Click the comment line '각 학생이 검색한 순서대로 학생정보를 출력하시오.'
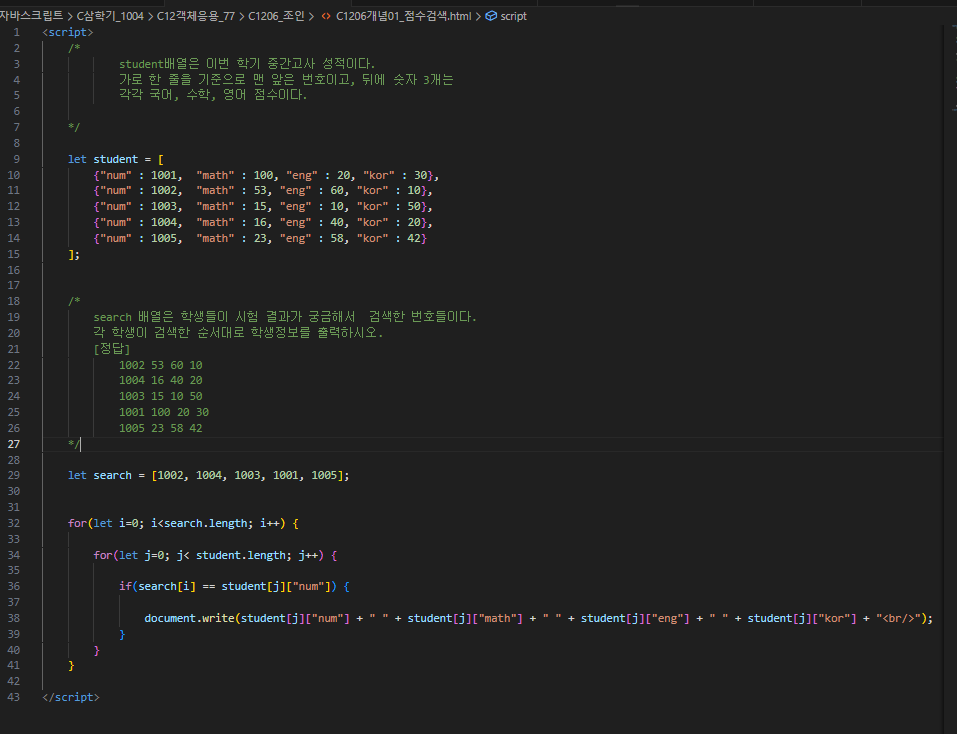The image size is (957, 734). [x=238, y=333]
